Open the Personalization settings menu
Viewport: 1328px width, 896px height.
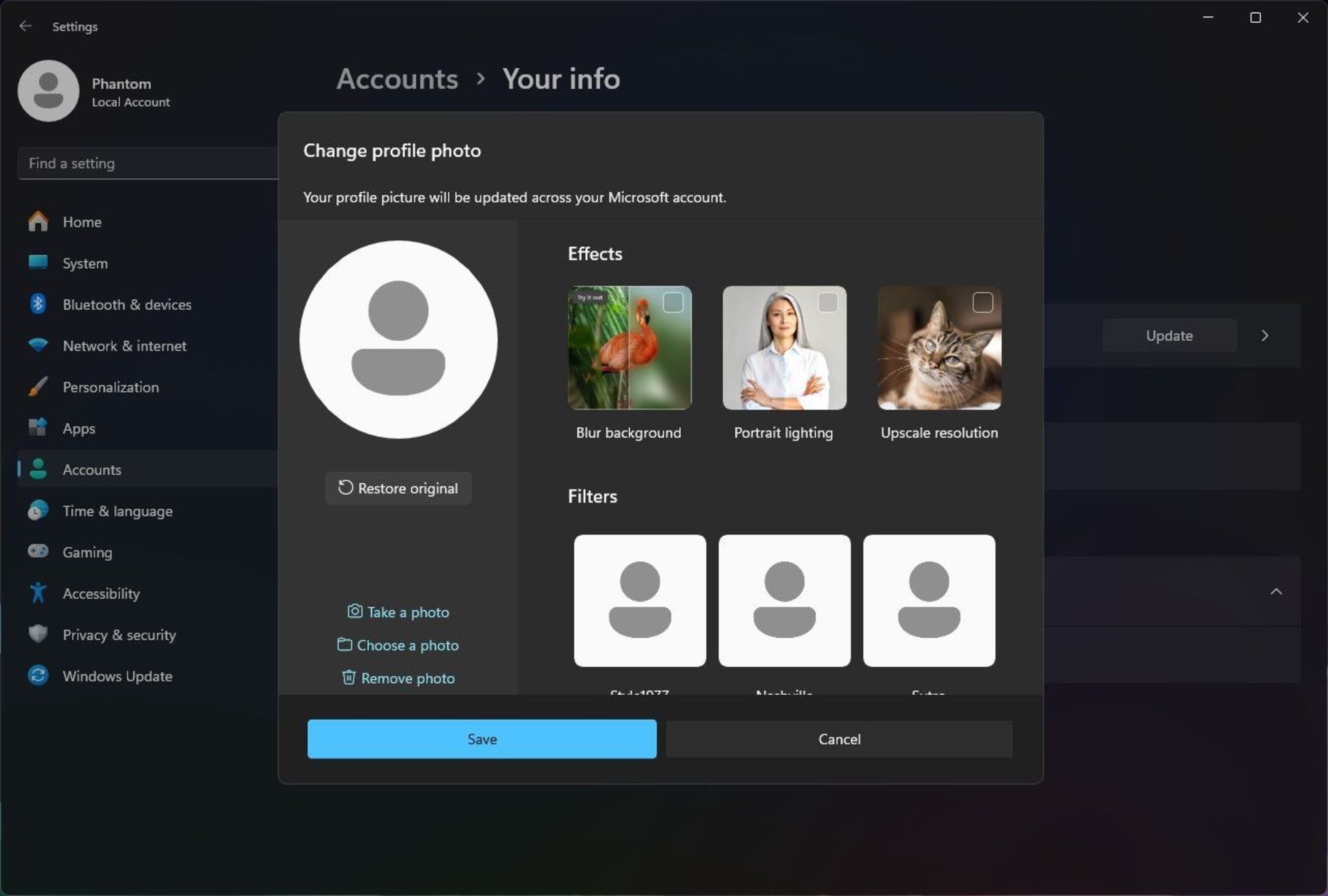(x=110, y=386)
